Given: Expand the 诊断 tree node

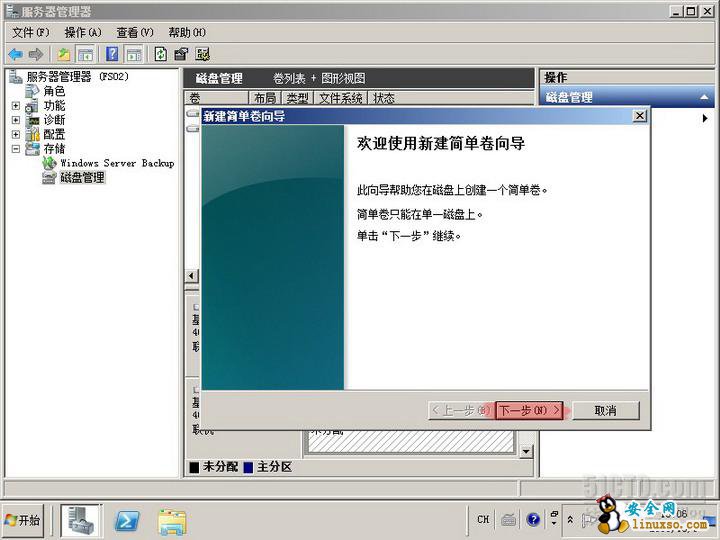Looking at the screenshot, I should [x=16, y=120].
